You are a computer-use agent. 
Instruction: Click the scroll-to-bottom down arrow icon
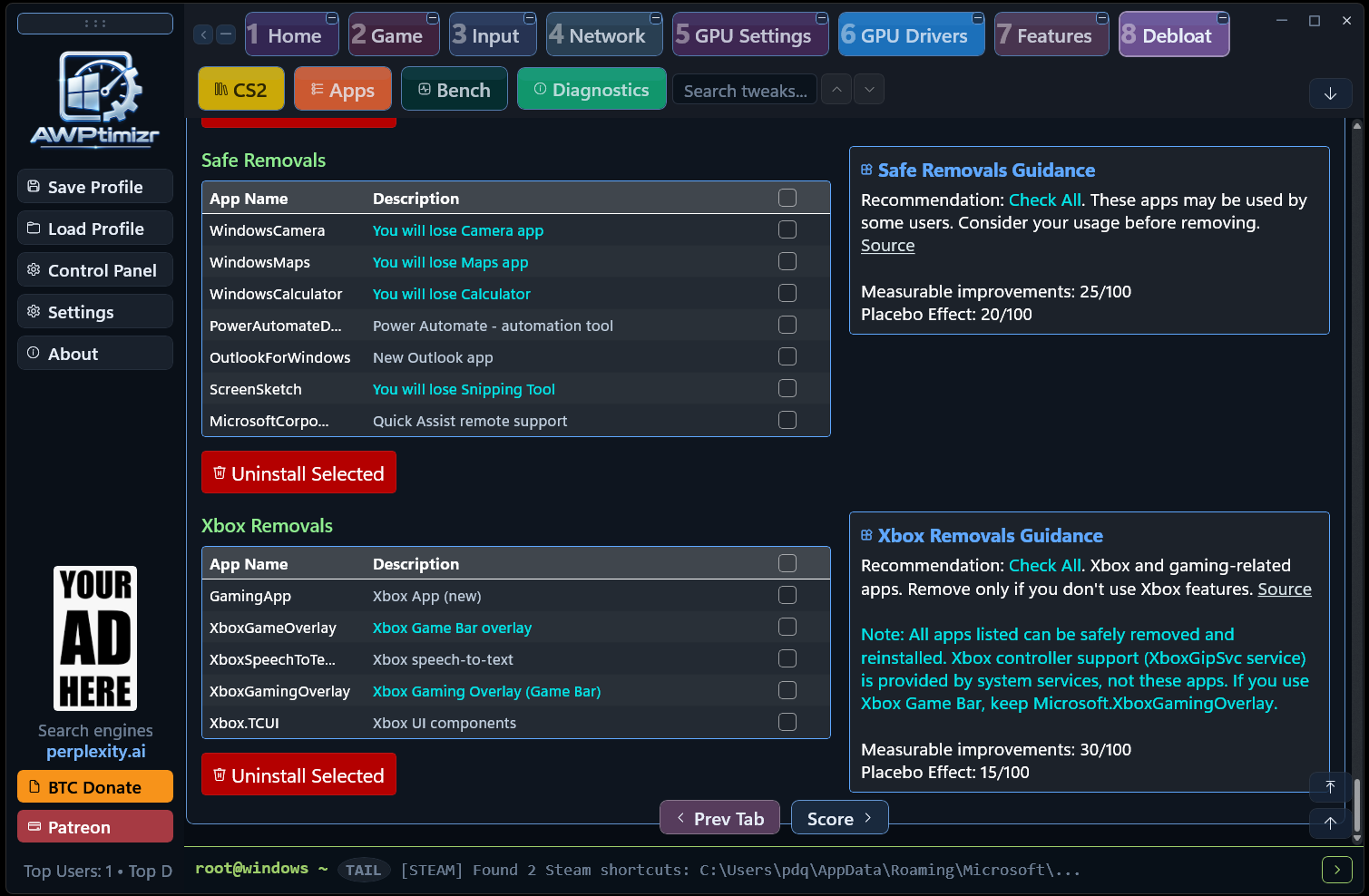(1330, 93)
